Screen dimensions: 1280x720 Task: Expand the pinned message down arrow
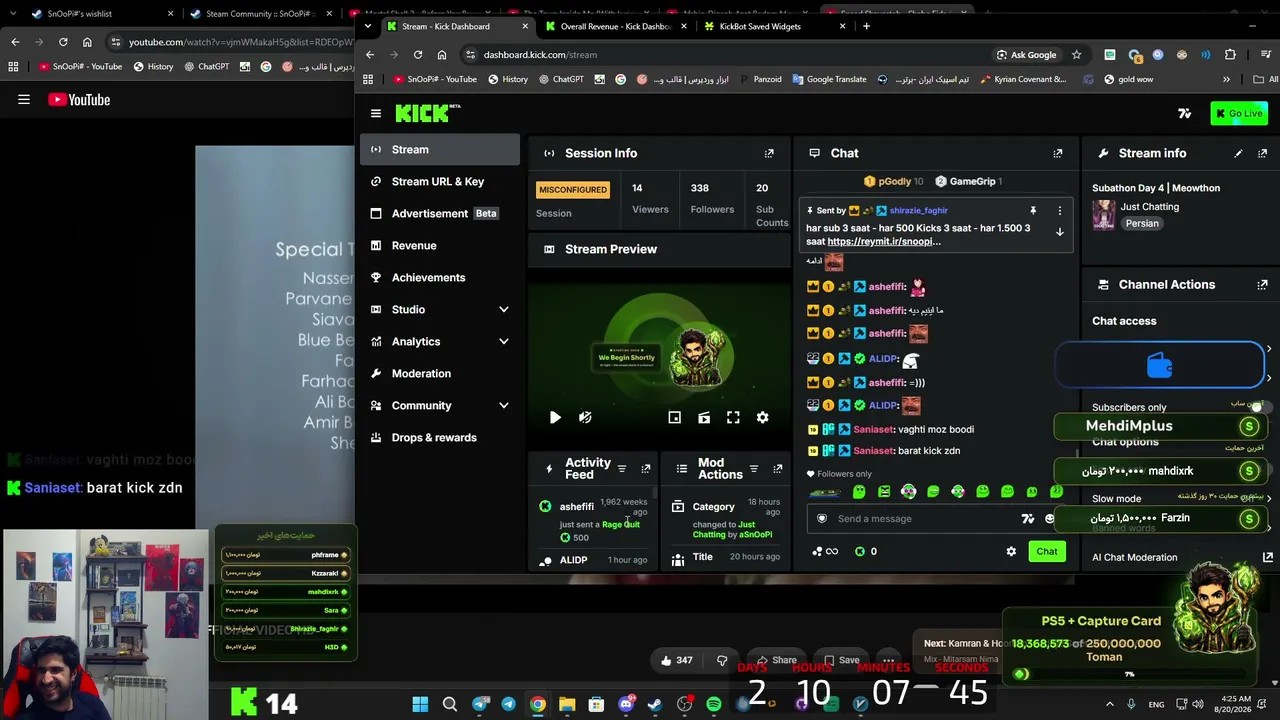pos(1059,232)
